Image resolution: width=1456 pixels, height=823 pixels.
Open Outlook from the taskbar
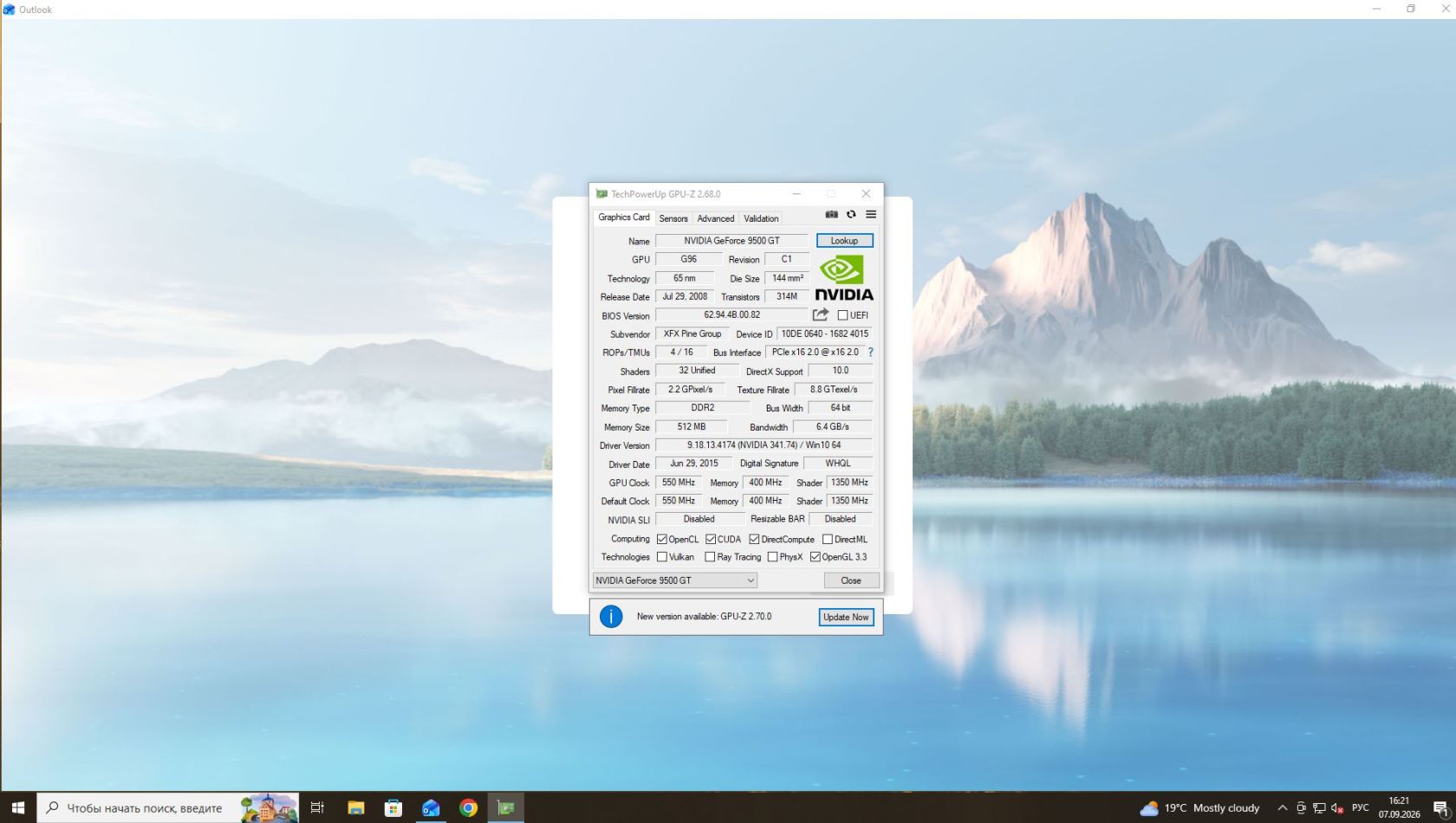431,807
